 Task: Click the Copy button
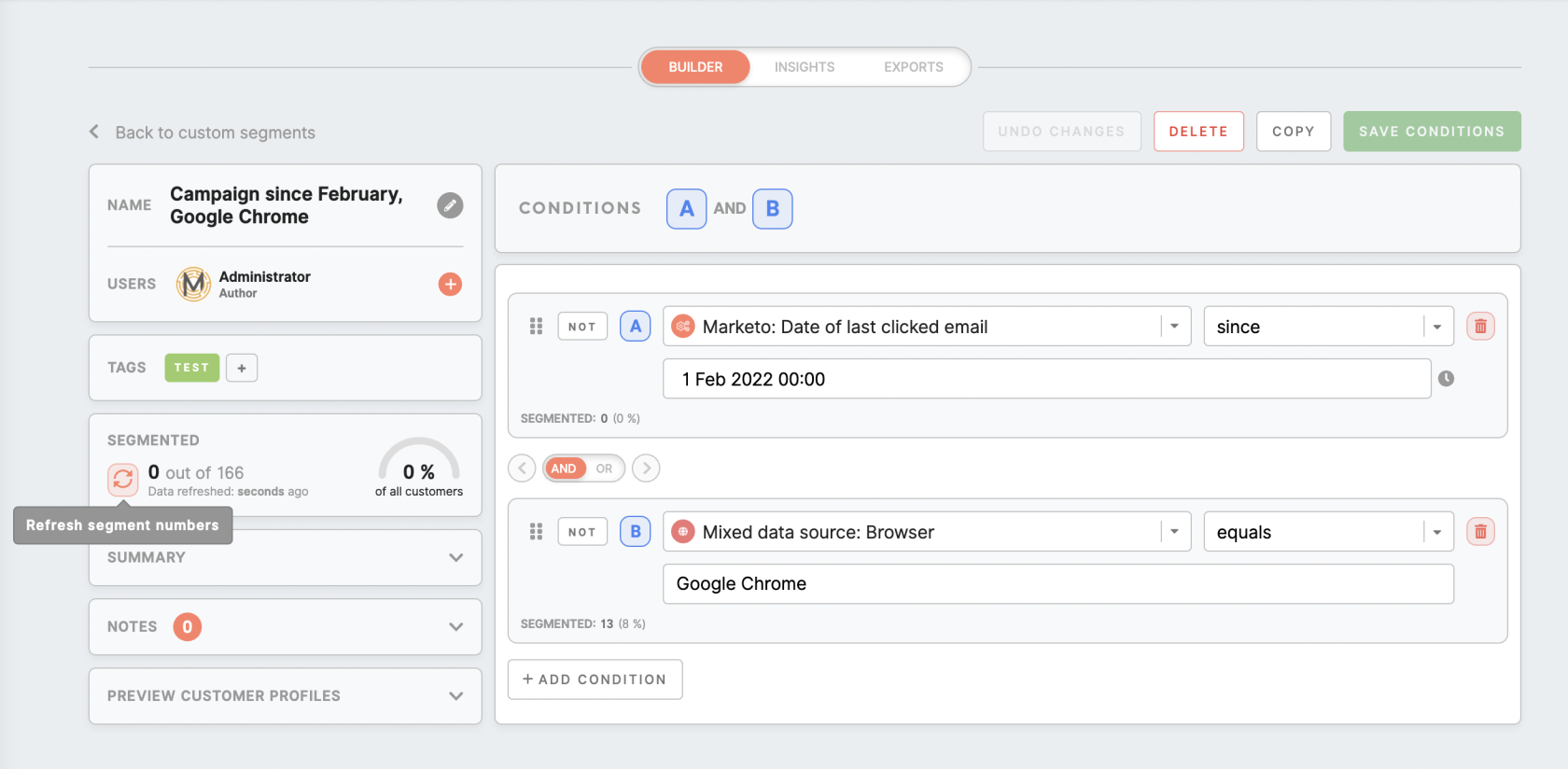[x=1294, y=132]
